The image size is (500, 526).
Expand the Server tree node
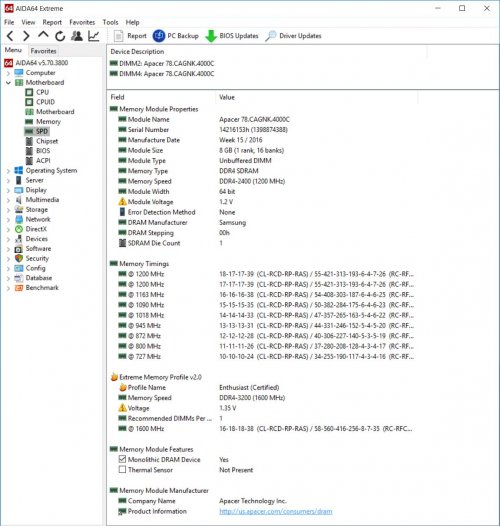coord(8,180)
